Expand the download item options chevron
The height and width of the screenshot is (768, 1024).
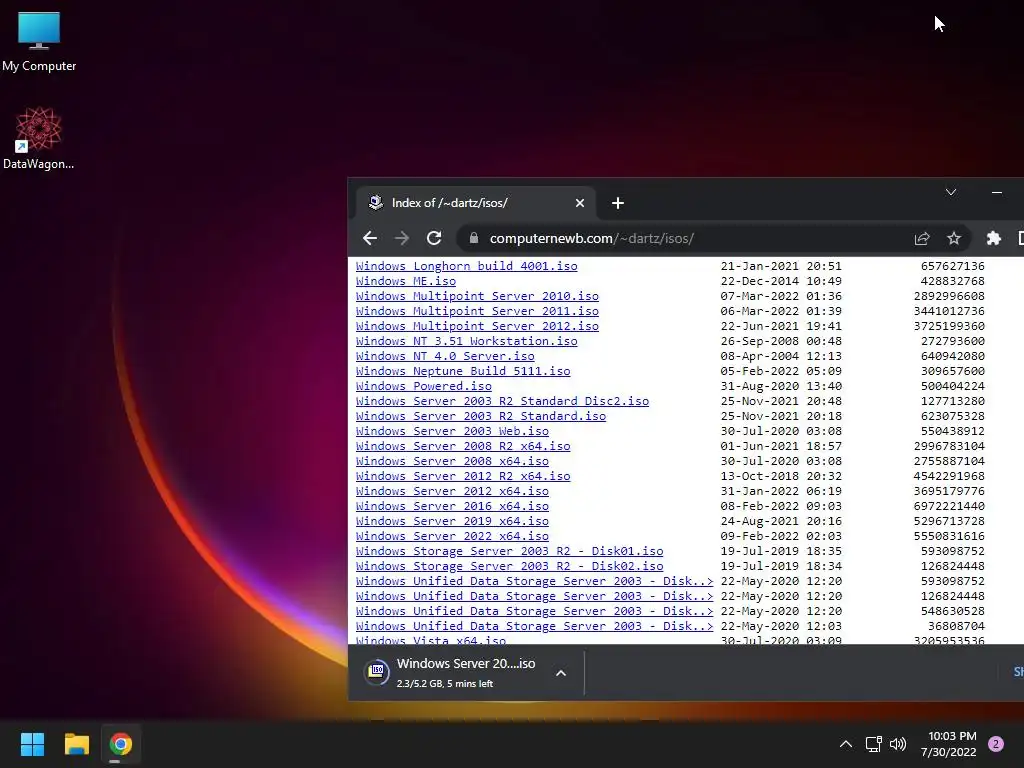coord(560,673)
